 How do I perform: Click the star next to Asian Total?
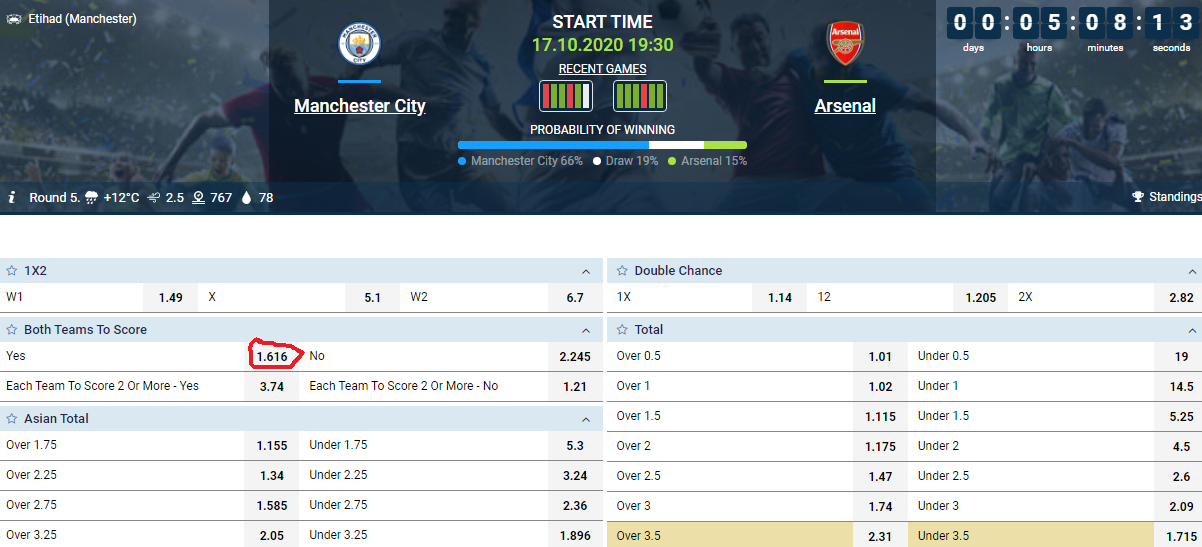pyautogui.click(x=12, y=419)
